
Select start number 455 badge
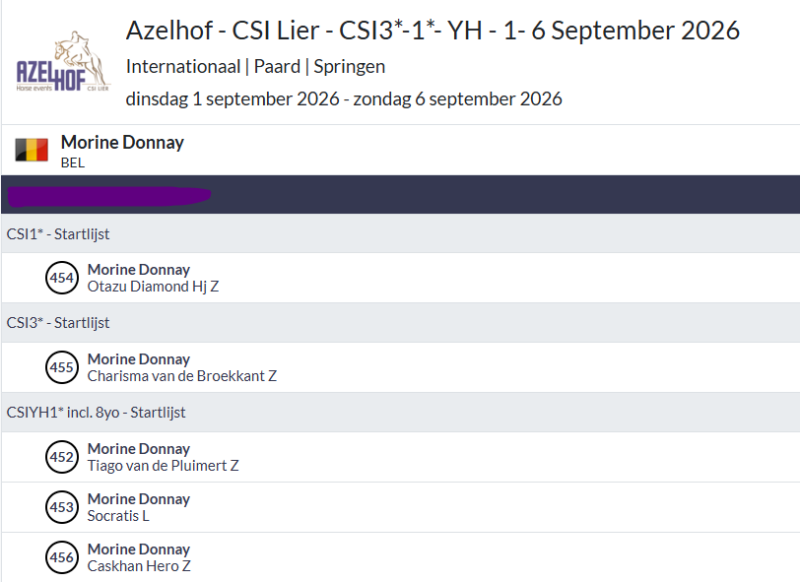[x=62, y=367]
